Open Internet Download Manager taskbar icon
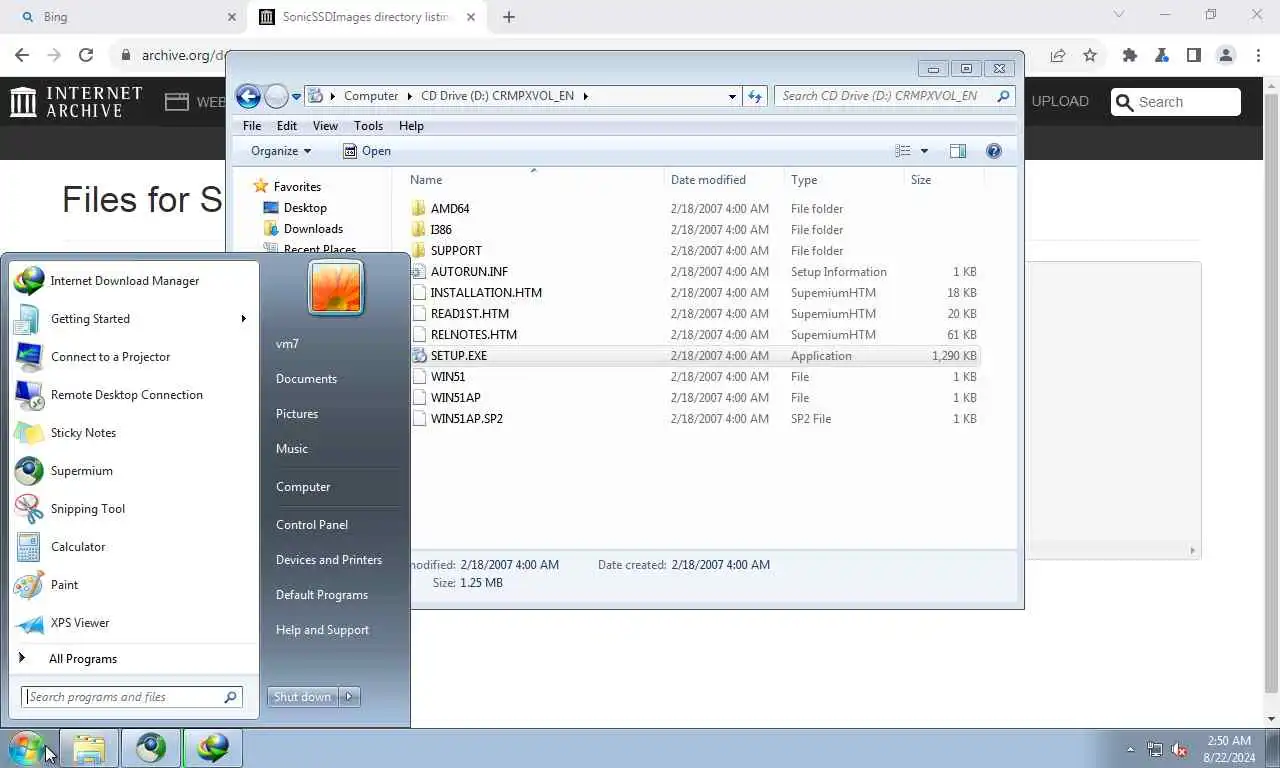1280x768 pixels. click(213, 748)
